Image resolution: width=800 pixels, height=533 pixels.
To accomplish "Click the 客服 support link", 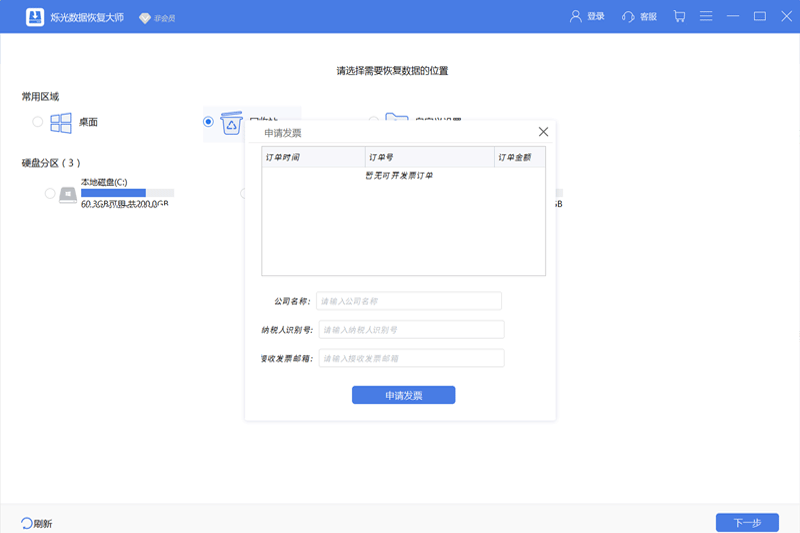I will coord(648,17).
